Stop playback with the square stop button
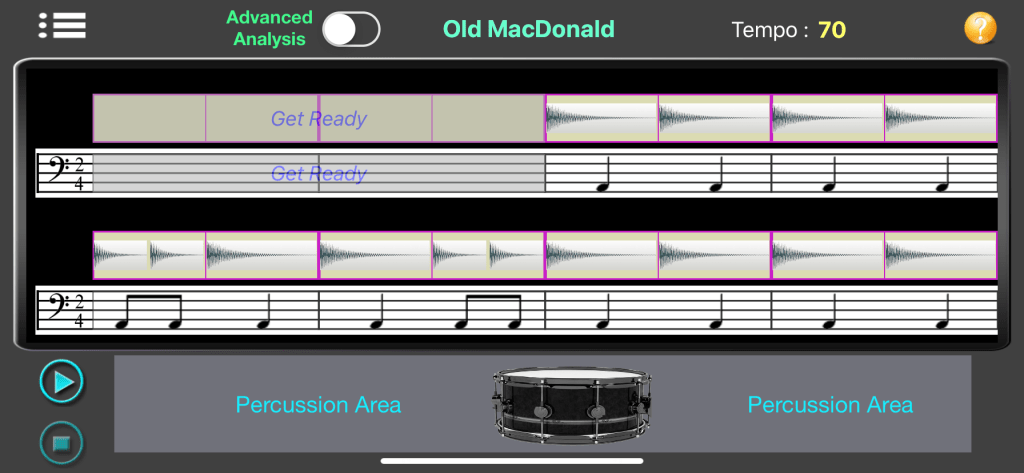The image size is (1024, 473). pos(61,444)
